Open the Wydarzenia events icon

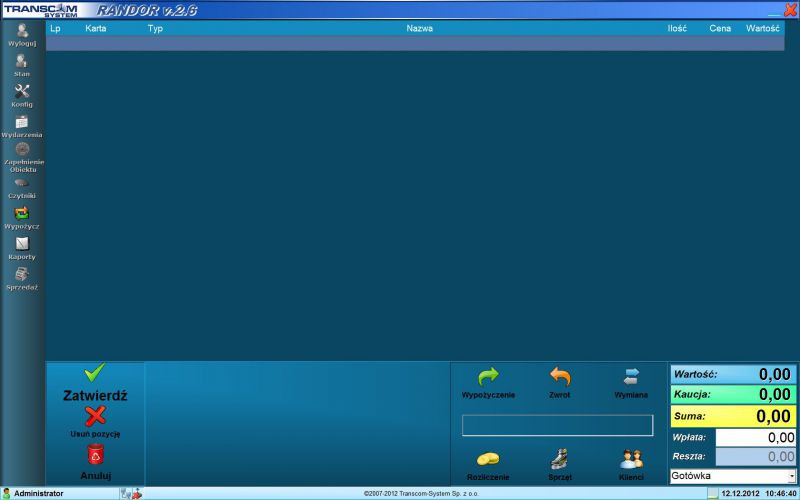coord(22,123)
